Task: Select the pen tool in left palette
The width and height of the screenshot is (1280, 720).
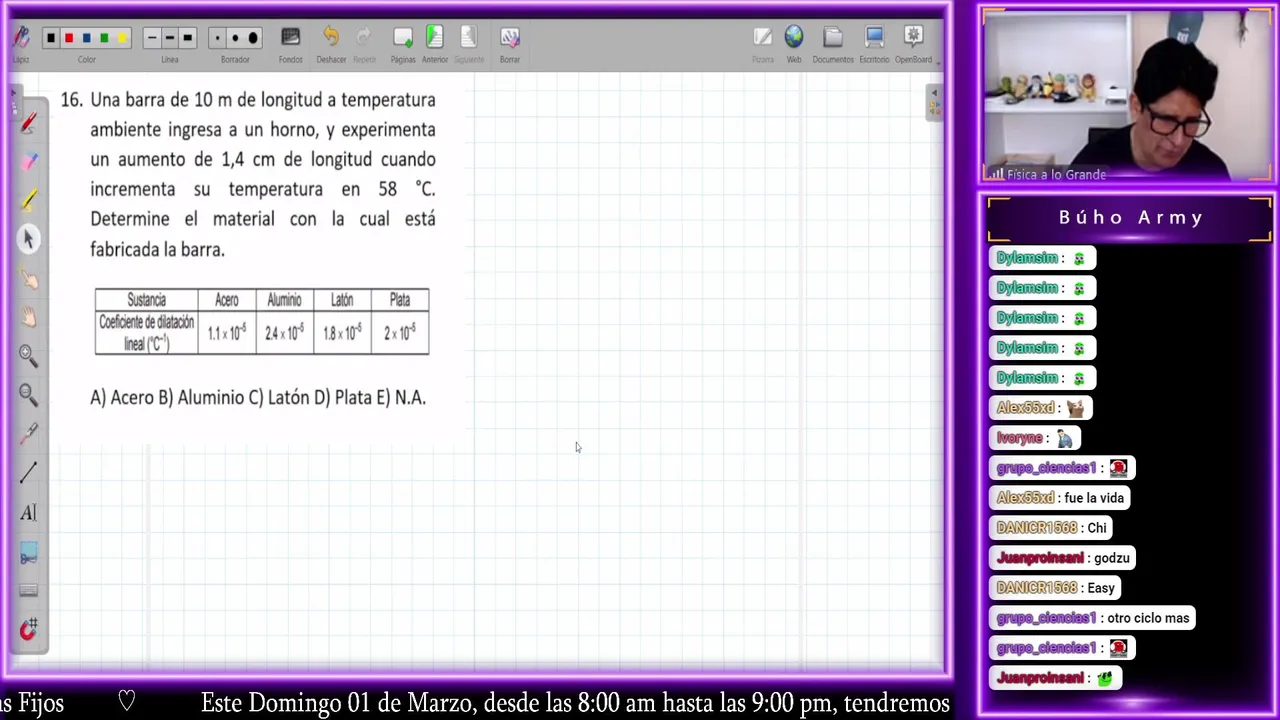Action: pos(28,122)
